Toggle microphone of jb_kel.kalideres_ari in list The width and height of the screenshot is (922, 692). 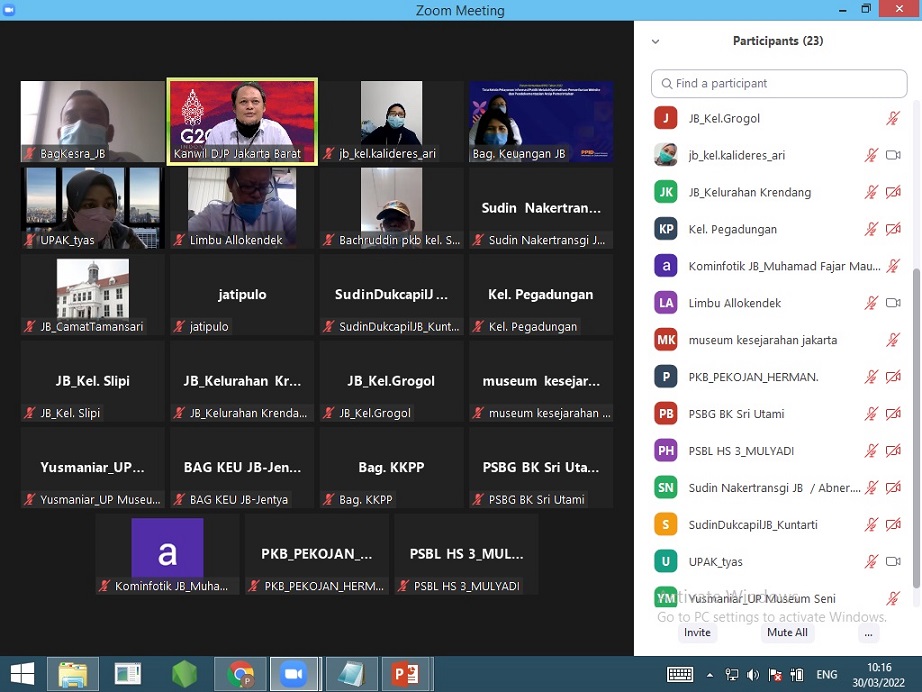(x=871, y=155)
